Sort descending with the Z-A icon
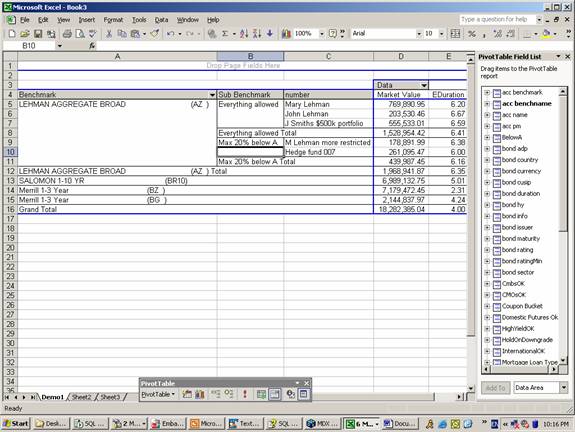This screenshot has height=432, width=575. pyautogui.click(x=257, y=34)
